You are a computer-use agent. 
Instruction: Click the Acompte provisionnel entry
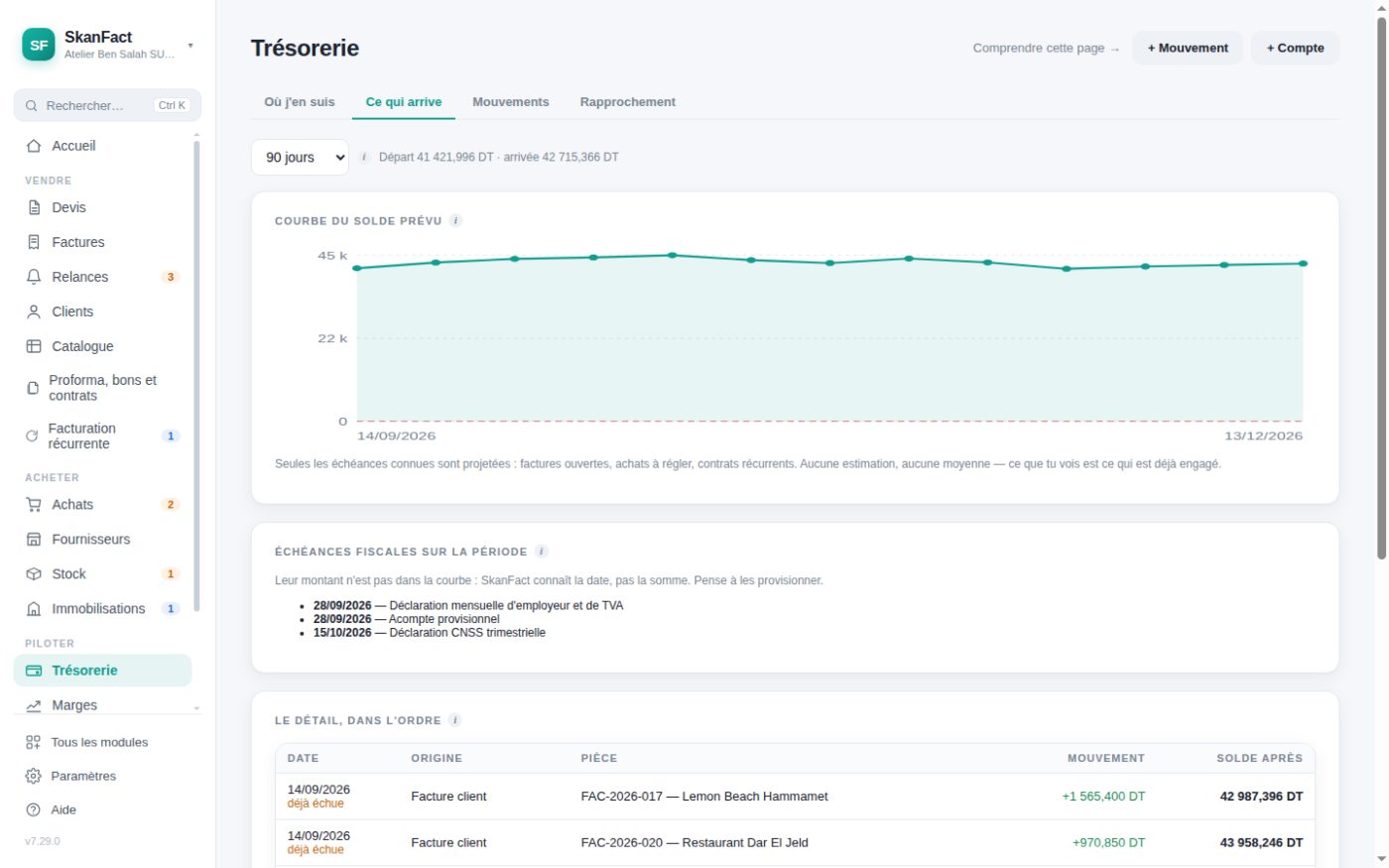[x=407, y=619]
